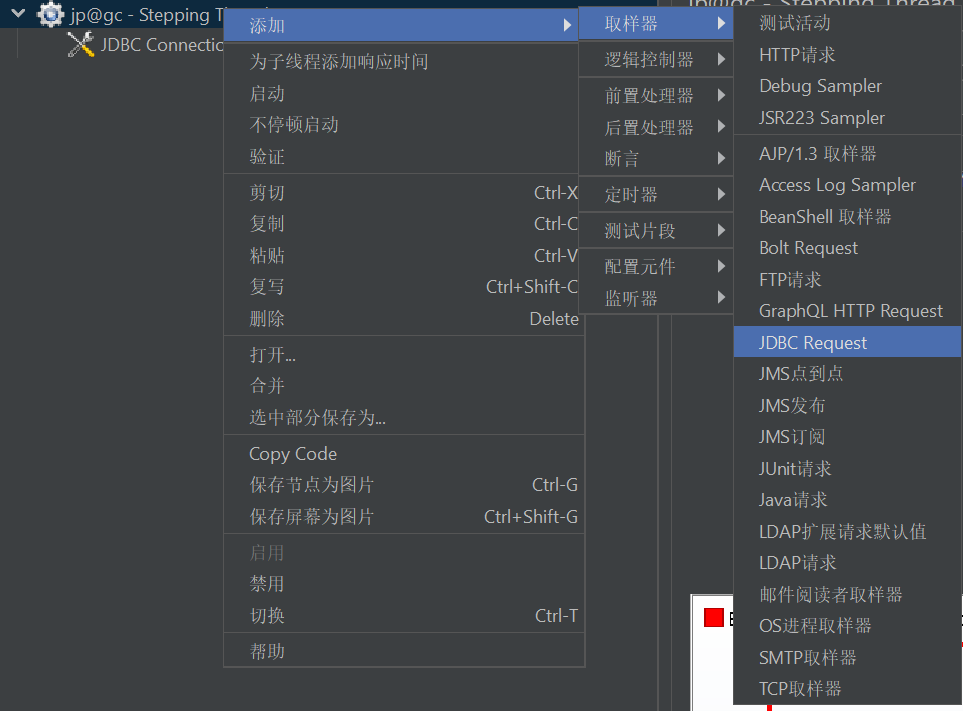
Task: Expand the 定时器 submenu
Action: 656,195
